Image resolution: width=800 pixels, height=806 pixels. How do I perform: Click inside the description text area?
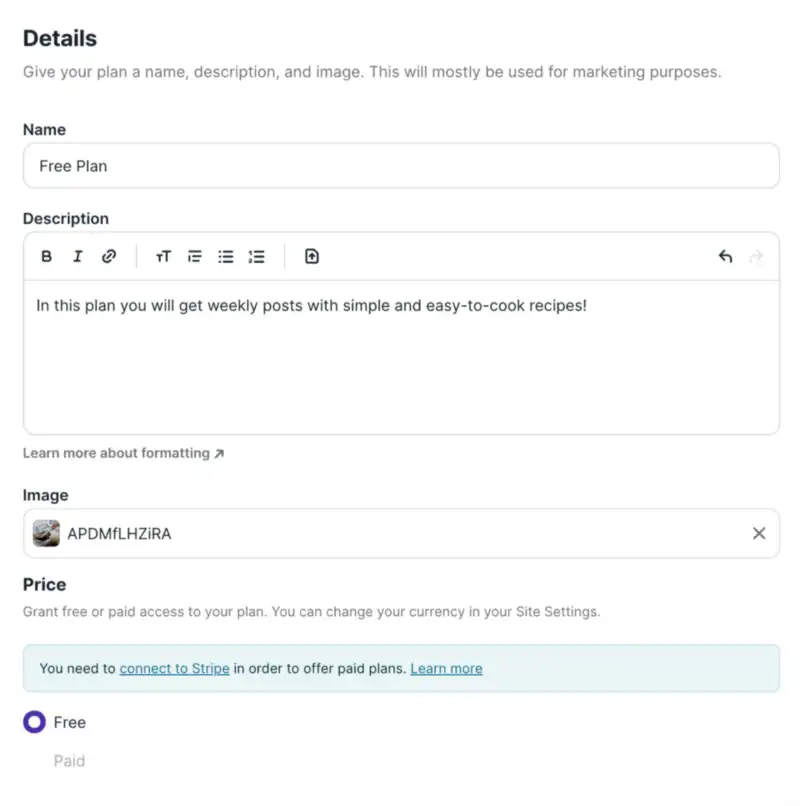[x=401, y=358]
